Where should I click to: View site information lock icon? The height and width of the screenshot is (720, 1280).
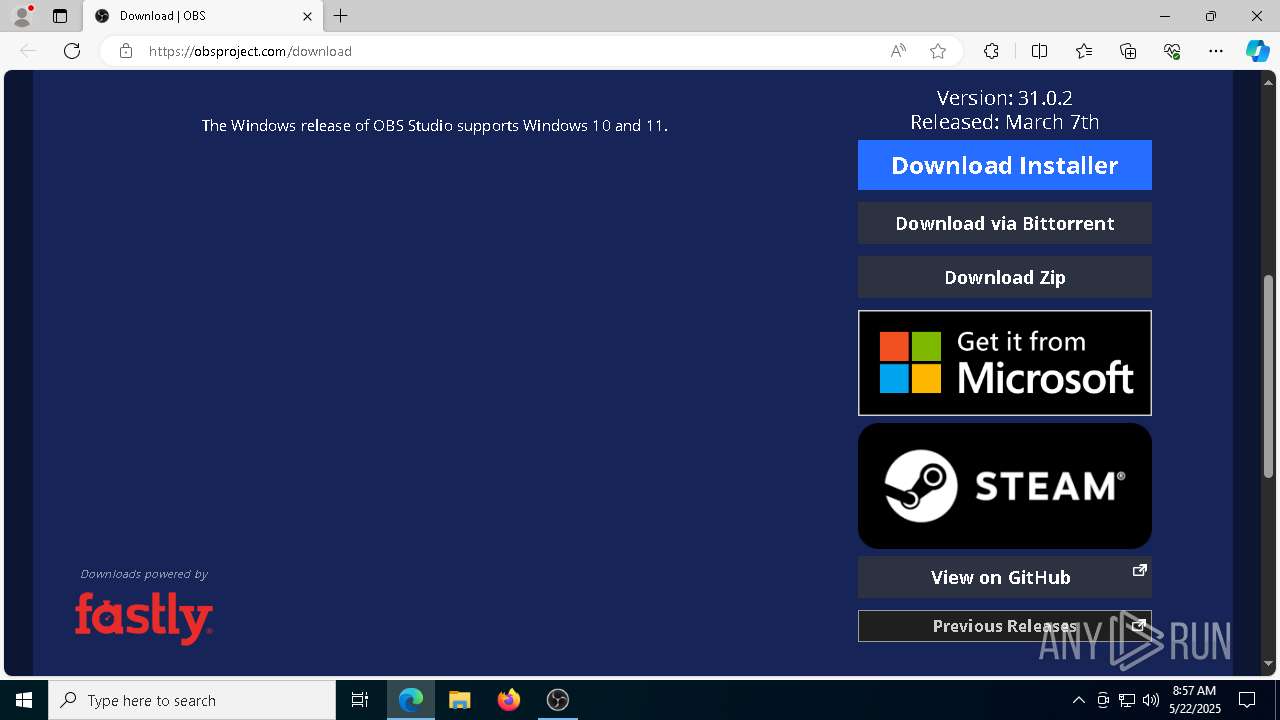point(125,51)
